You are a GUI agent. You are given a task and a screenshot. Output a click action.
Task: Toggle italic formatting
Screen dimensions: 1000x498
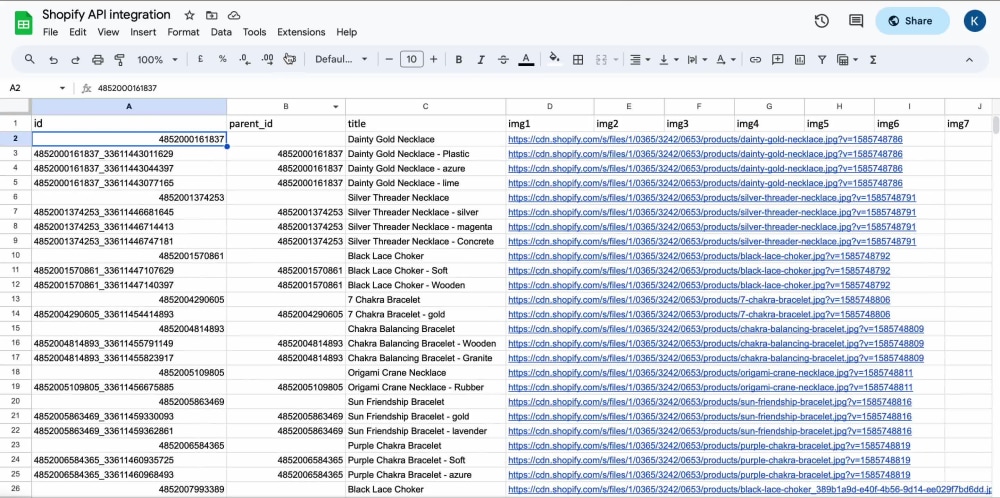tap(481, 59)
